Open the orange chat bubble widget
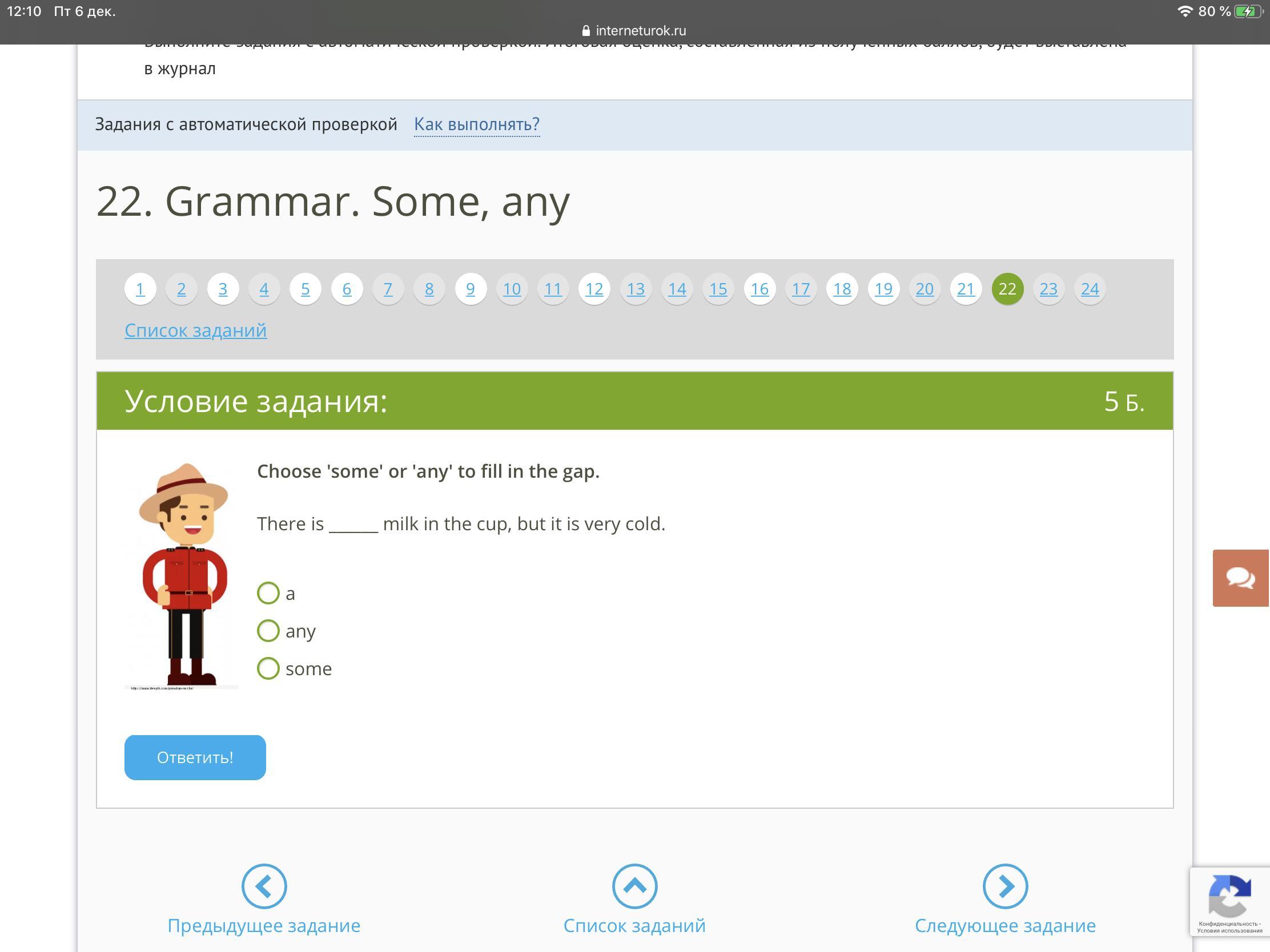The height and width of the screenshot is (952, 1270). click(1240, 578)
